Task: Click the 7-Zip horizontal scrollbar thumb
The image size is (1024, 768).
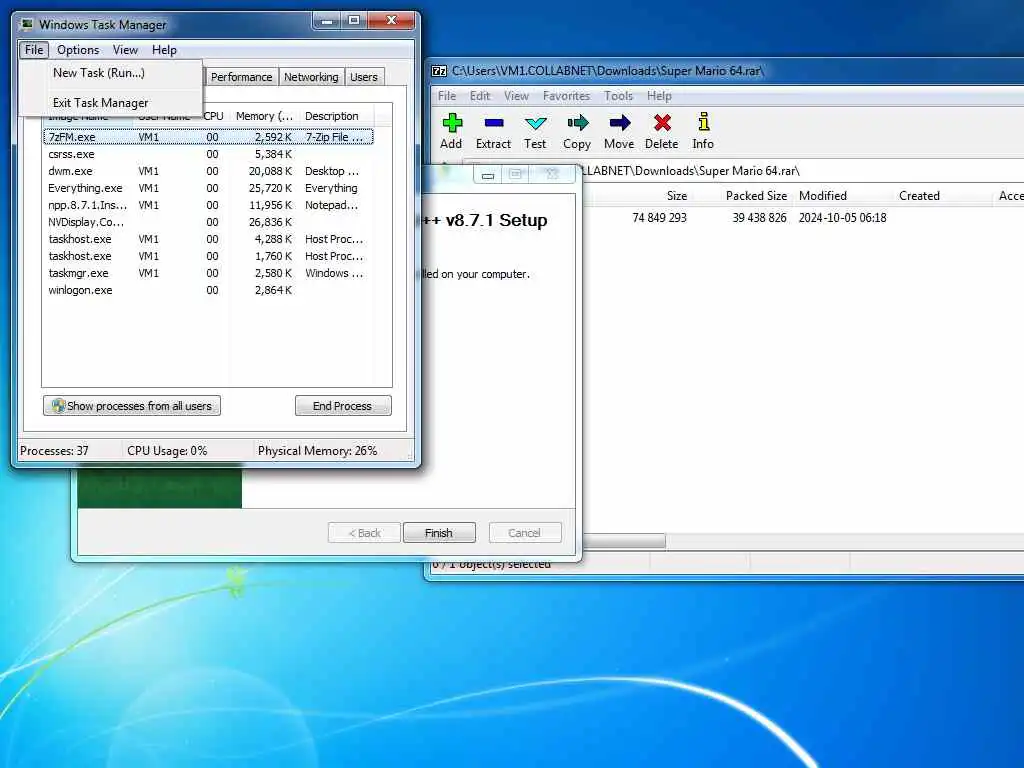Action: tap(624, 541)
